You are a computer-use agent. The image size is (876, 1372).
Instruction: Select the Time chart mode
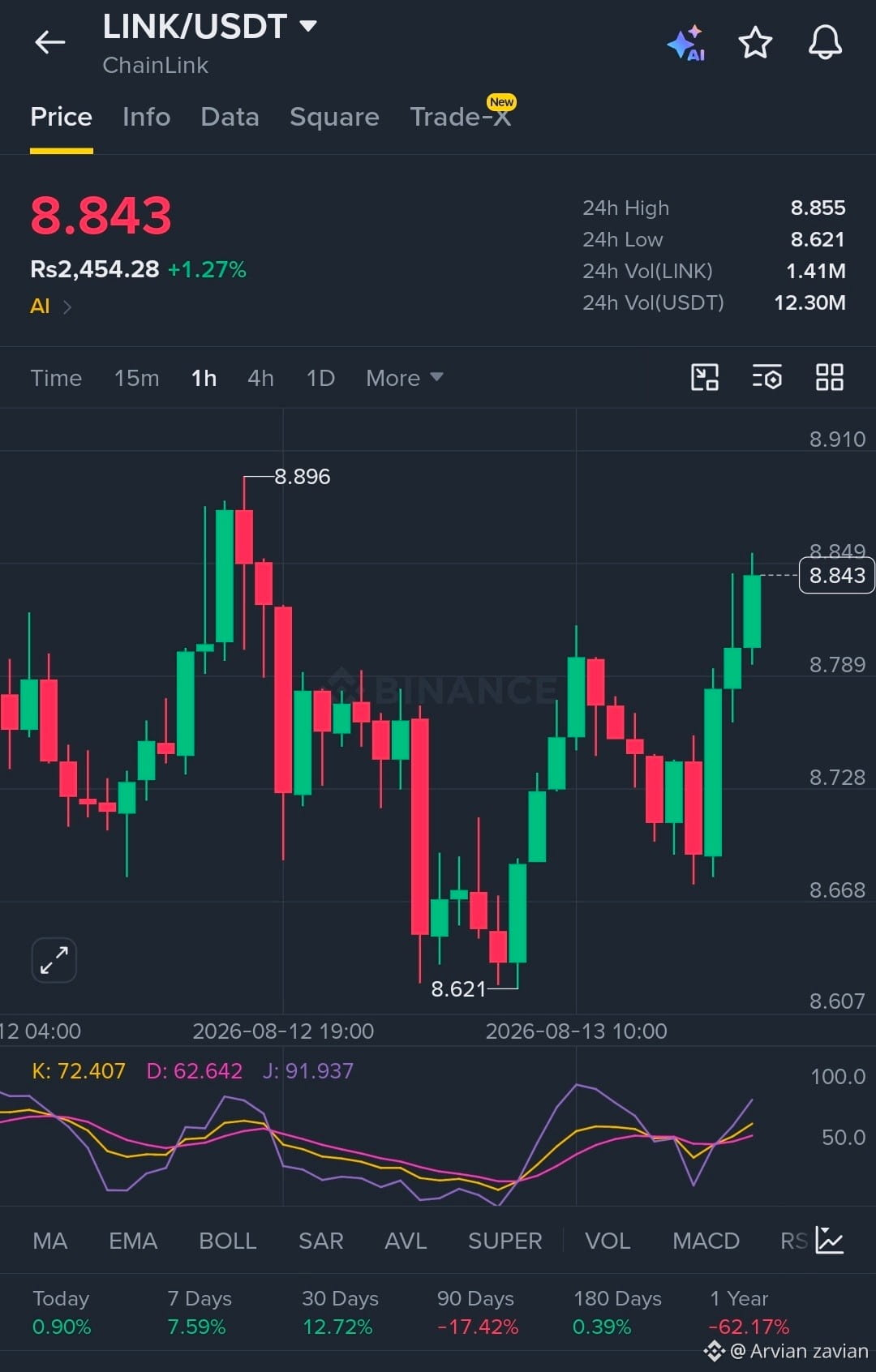(56, 378)
